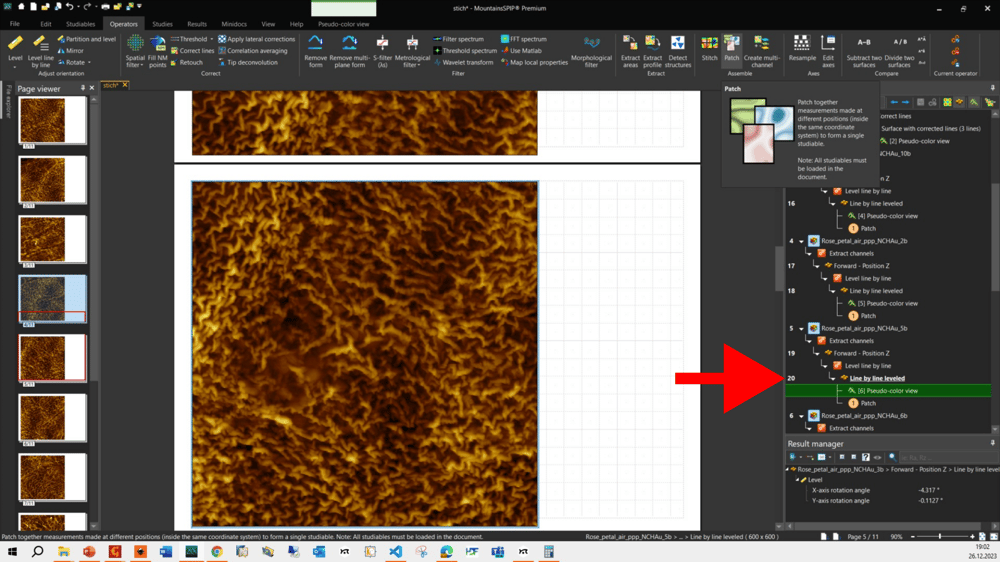The image size is (1000, 562).
Task: Adjust the page zoom slider in status bar
Action: tap(942, 536)
